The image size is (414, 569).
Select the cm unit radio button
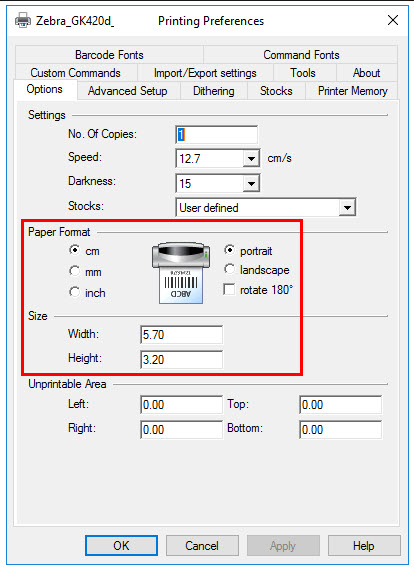[x=74, y=250]
